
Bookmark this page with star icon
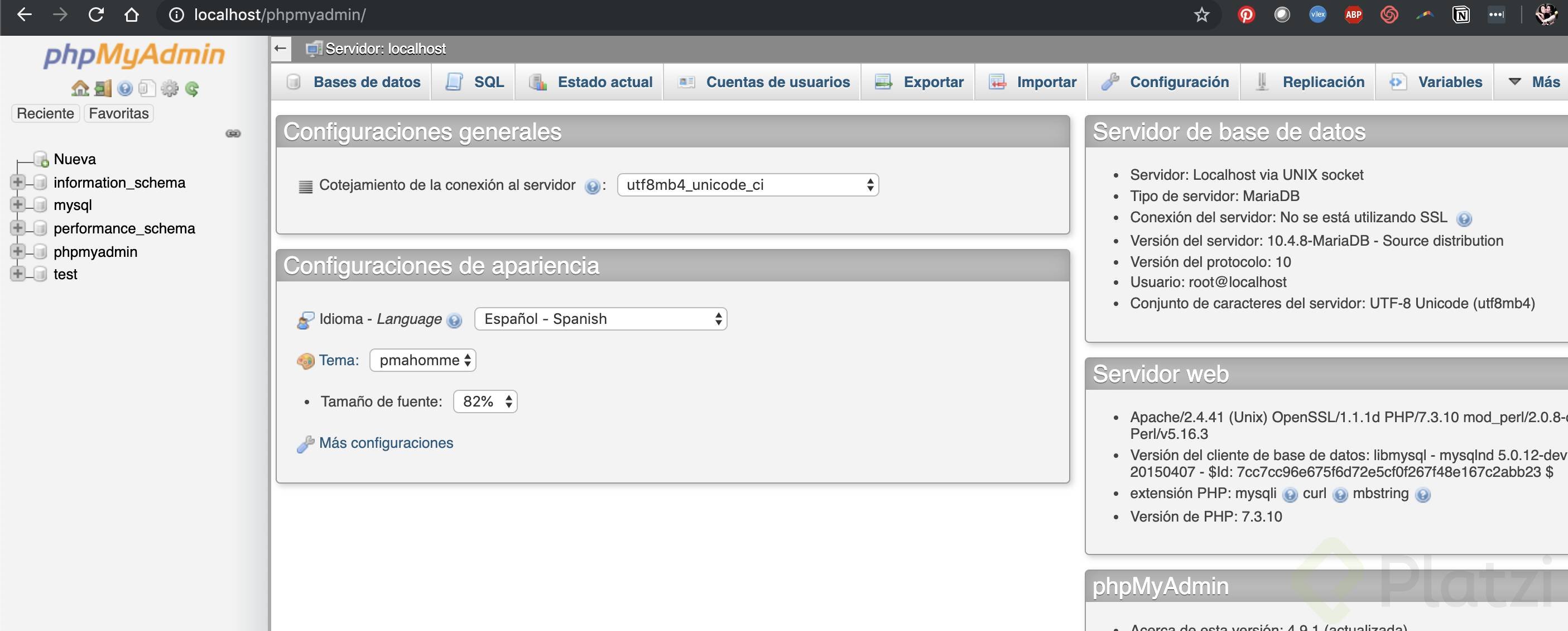(1201, 15)
